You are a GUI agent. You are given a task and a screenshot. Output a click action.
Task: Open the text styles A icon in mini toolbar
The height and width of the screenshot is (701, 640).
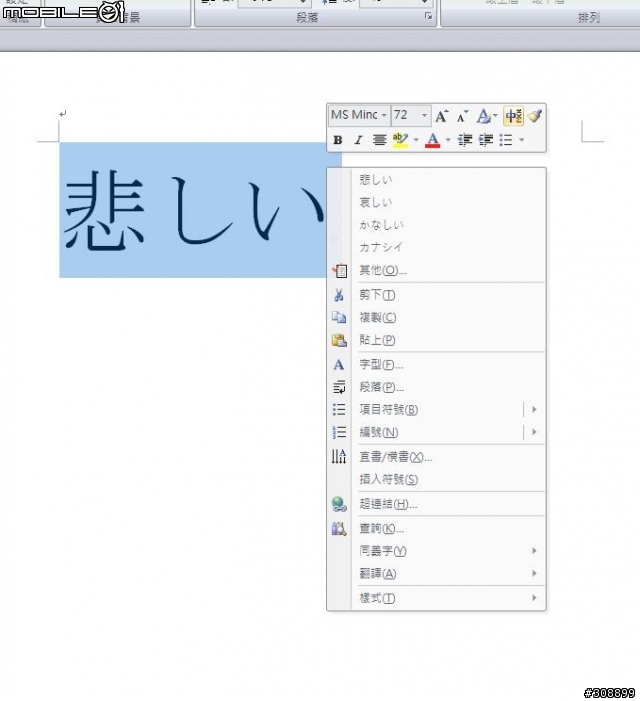486,116
